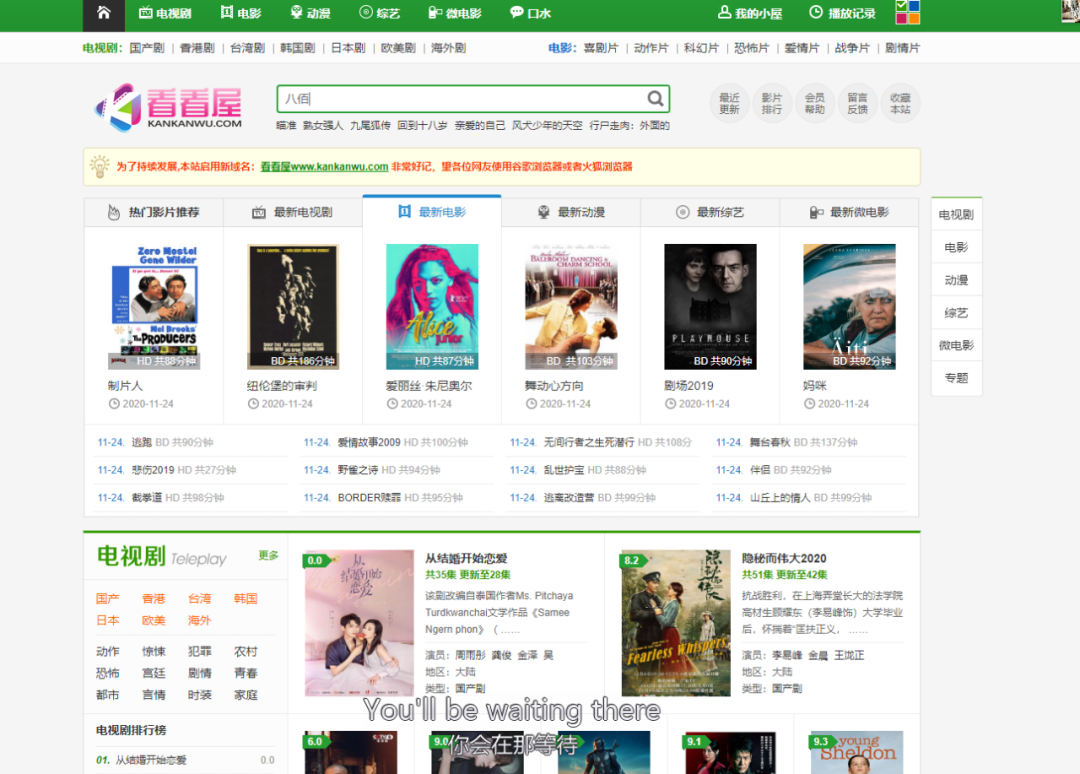Open 留言反馈 round icon button
The height and width of the screenshot is (774, 1080).
click(857, 103)
